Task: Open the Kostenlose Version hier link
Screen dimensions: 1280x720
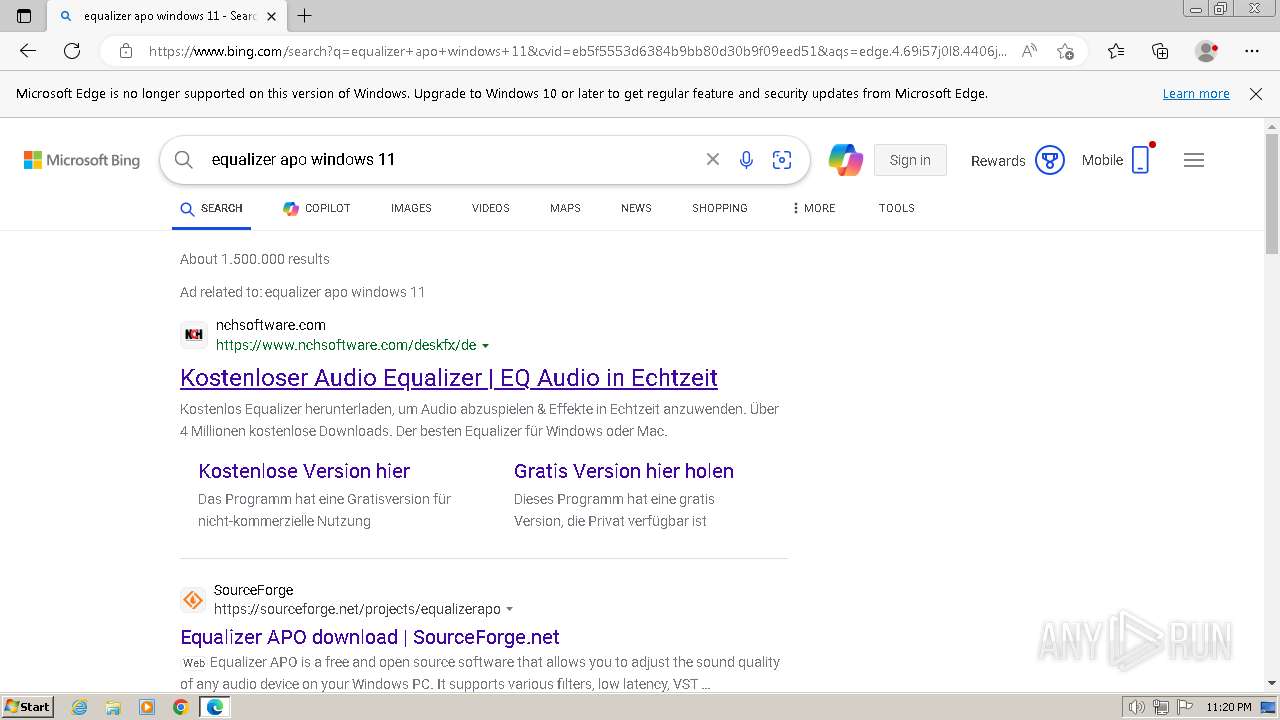Action: click(x=304, y=471)
